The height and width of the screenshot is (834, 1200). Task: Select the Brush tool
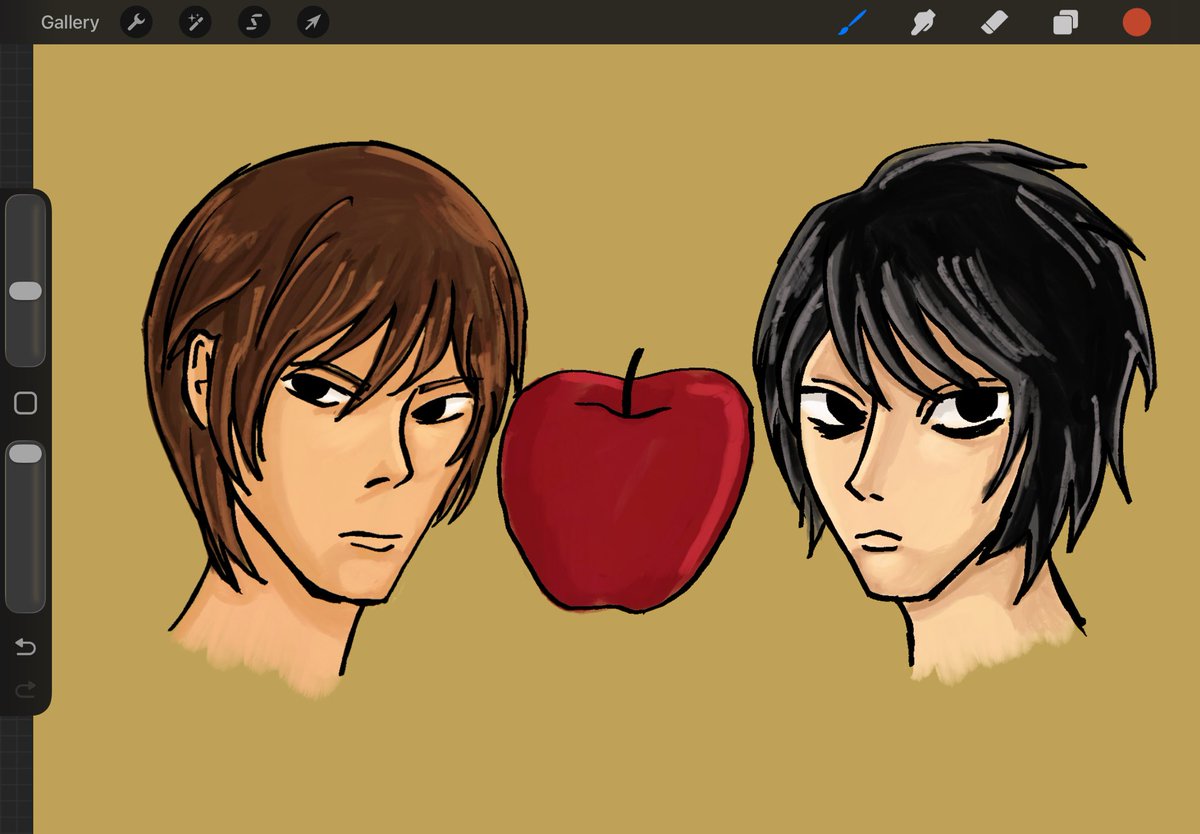tap(852, 22)
